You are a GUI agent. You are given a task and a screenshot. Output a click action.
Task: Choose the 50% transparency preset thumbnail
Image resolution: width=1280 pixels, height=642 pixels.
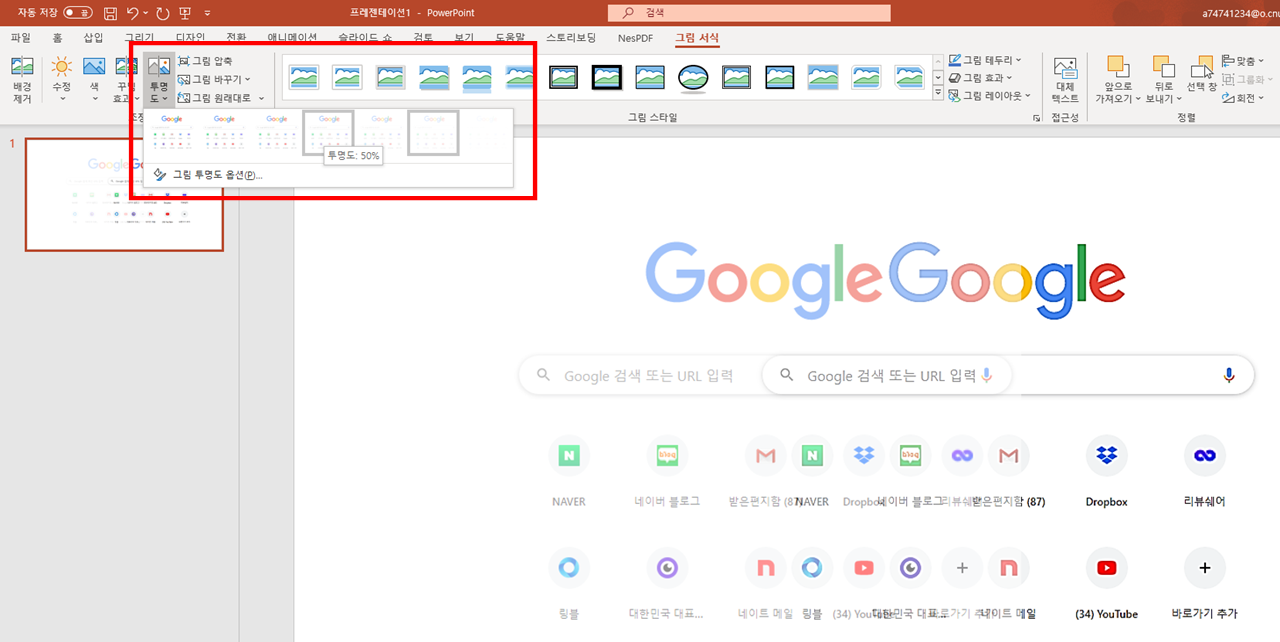(x=329, y=133)
